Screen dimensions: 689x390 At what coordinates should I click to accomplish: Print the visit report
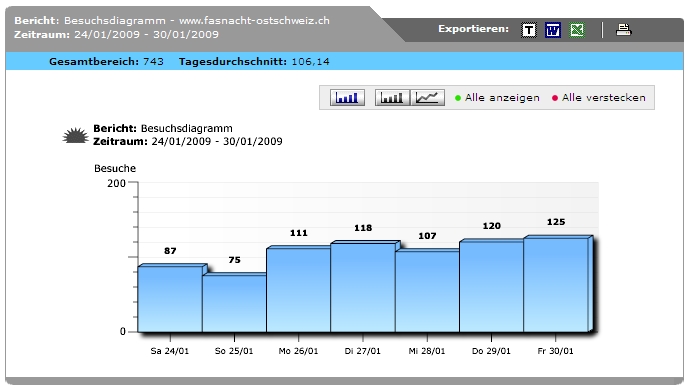coord(624,30)
